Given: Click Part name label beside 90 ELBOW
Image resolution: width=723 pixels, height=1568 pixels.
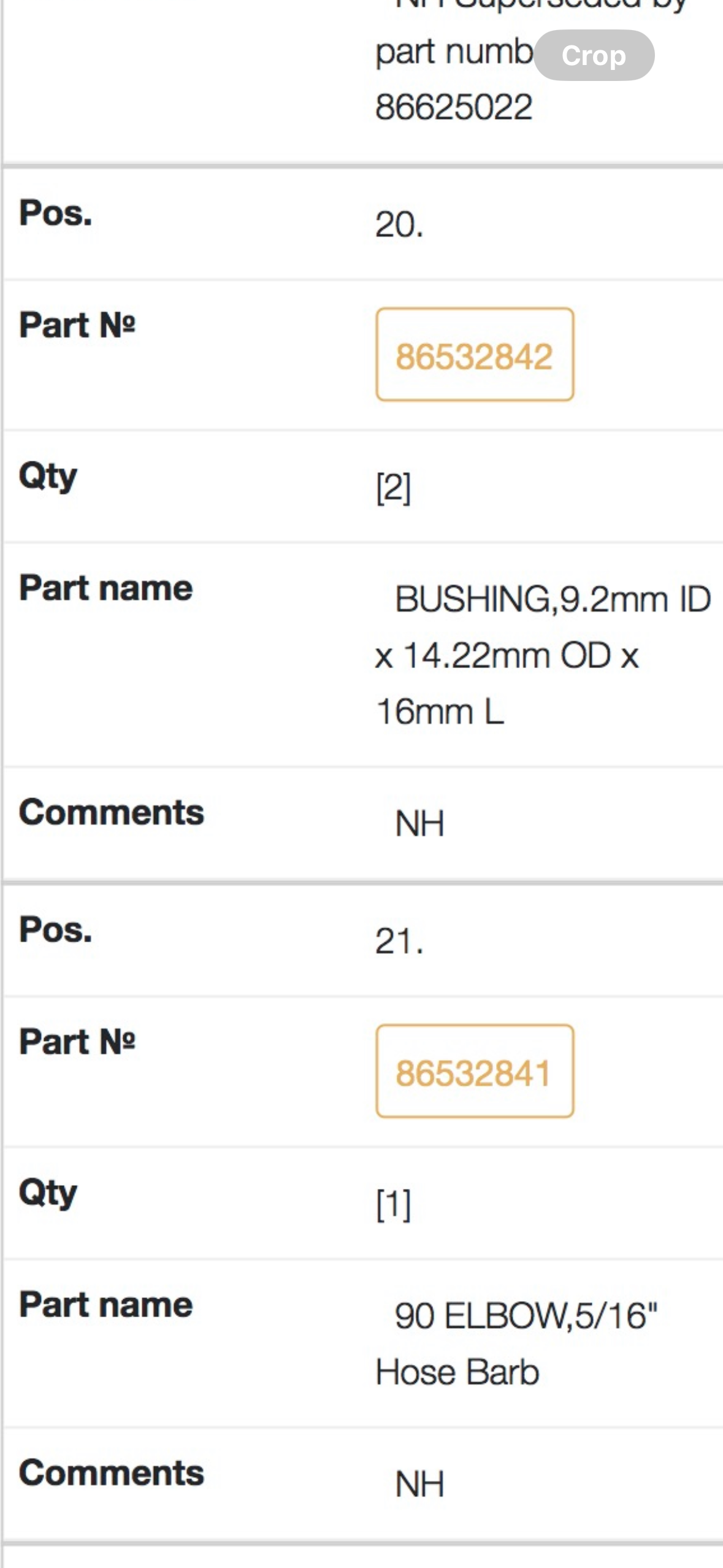Looking at the screenshot, I should pyautogui.click(x=106, y=1305).
